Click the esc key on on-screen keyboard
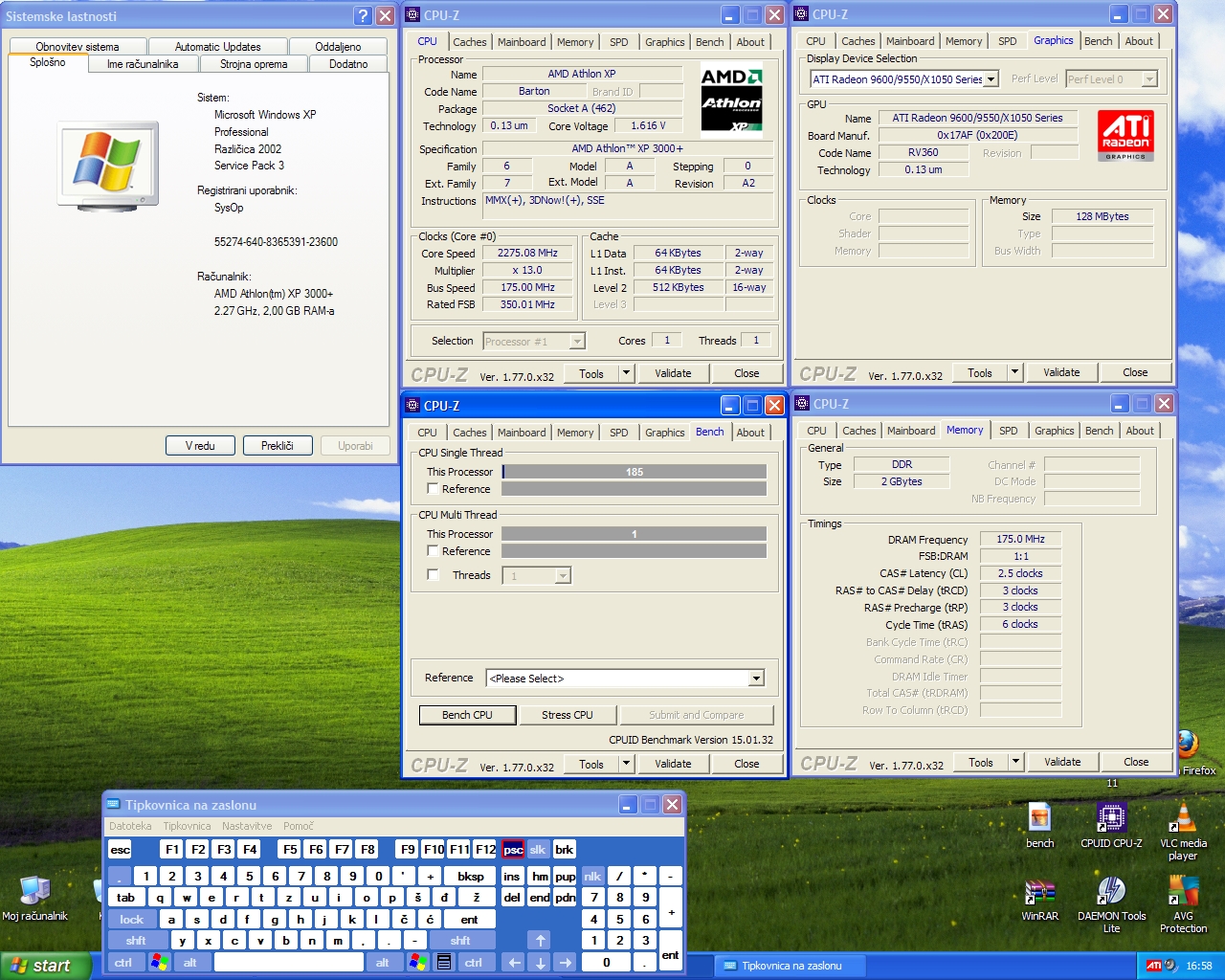The height and width of the screenshot is (980, 1225). (x=120, y=849)
